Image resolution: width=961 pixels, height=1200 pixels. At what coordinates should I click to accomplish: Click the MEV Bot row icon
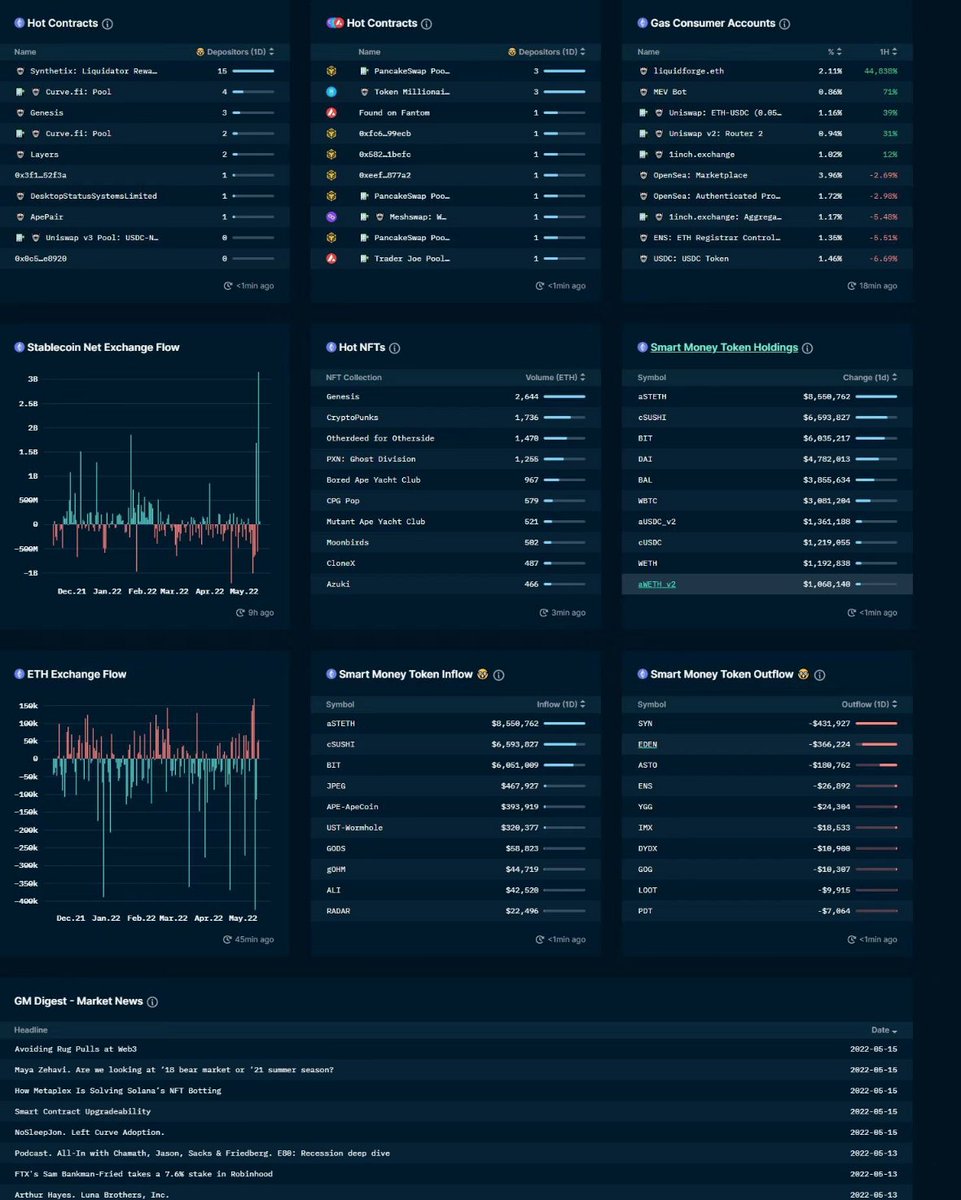click(x=643, y=92)
